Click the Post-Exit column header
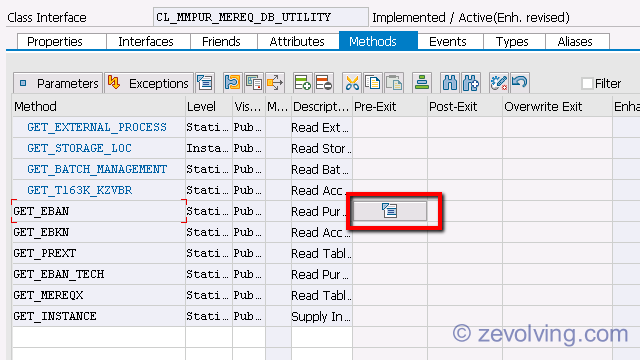640x360 pixels. [x=465, y=107]
